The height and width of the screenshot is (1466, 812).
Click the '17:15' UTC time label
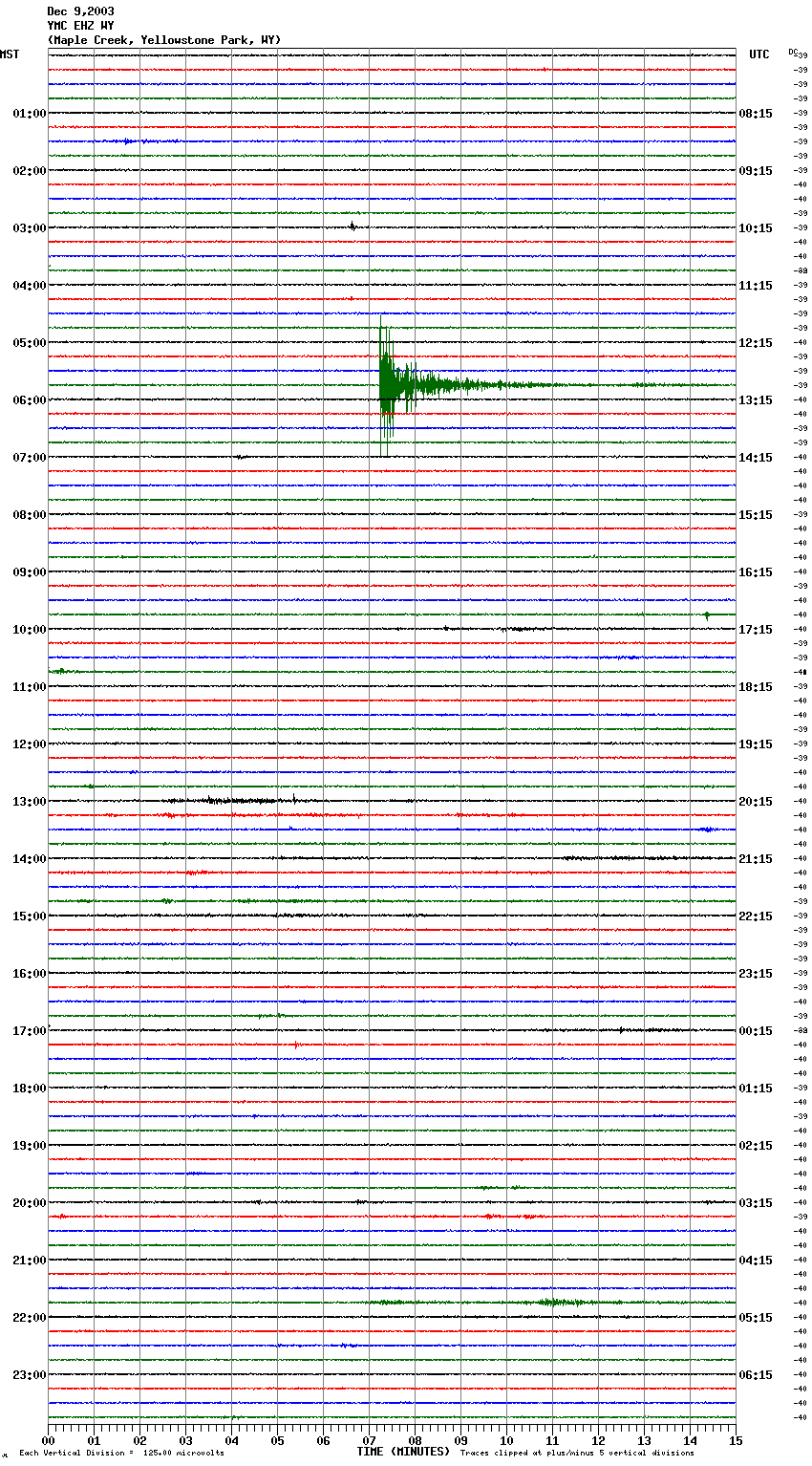tap(756, 630)
